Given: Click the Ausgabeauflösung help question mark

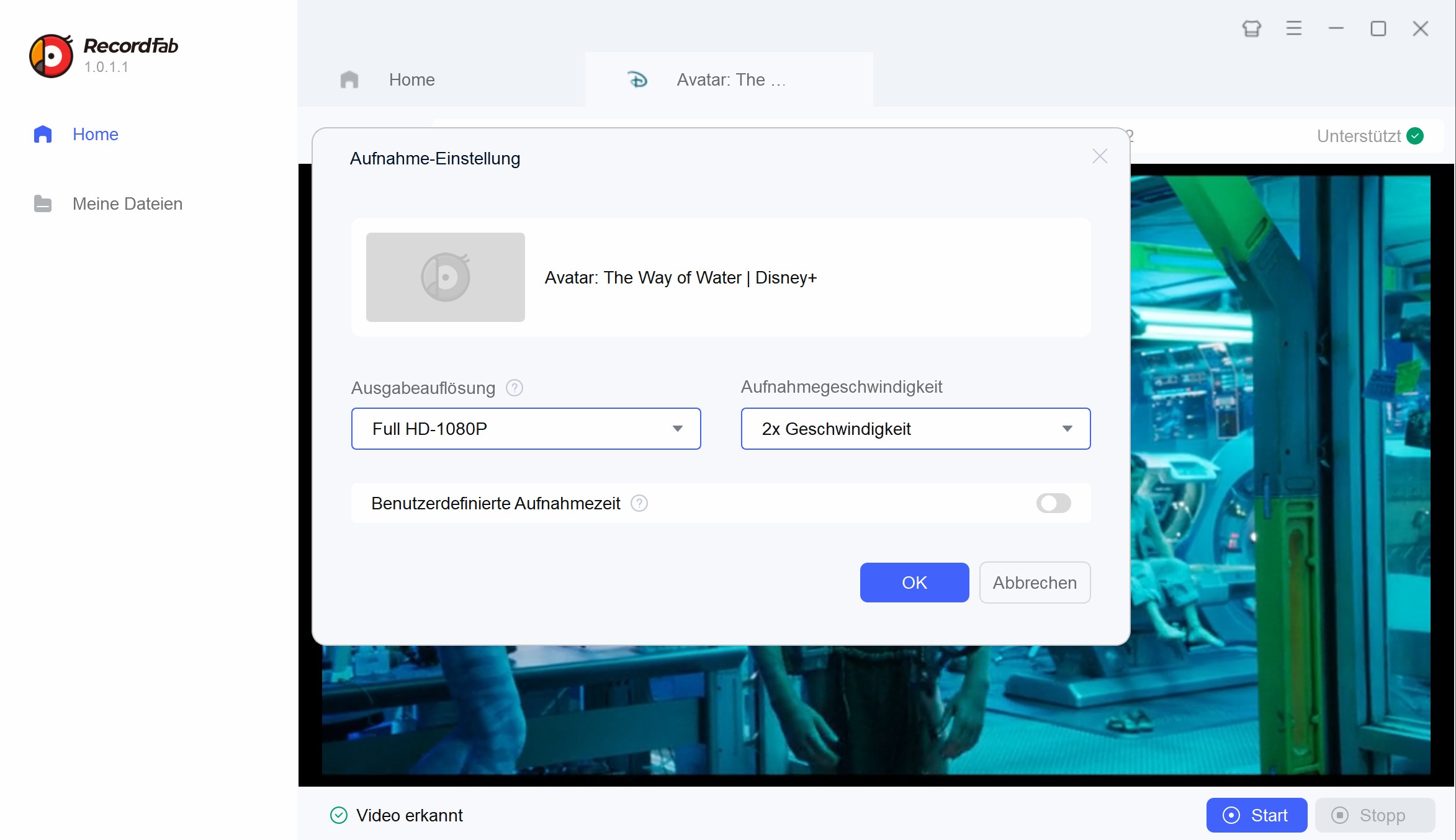Looking at the screenshot, I should 515,388.
